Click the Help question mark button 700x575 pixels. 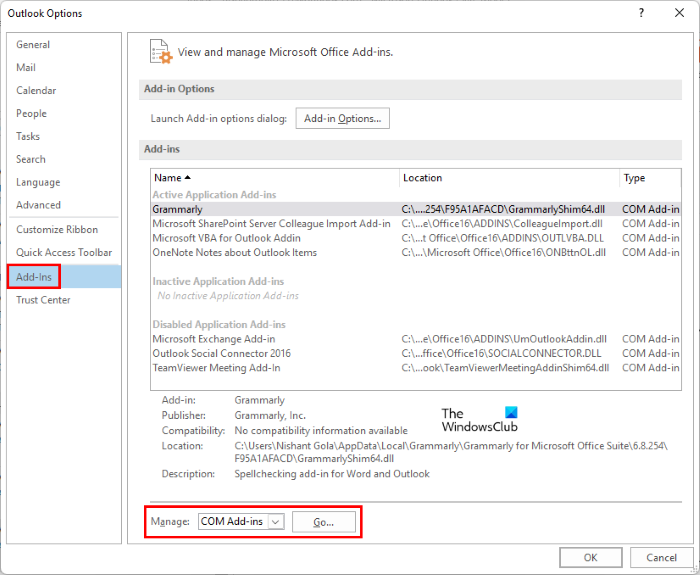pyautogui.click(x=640, y=13)
